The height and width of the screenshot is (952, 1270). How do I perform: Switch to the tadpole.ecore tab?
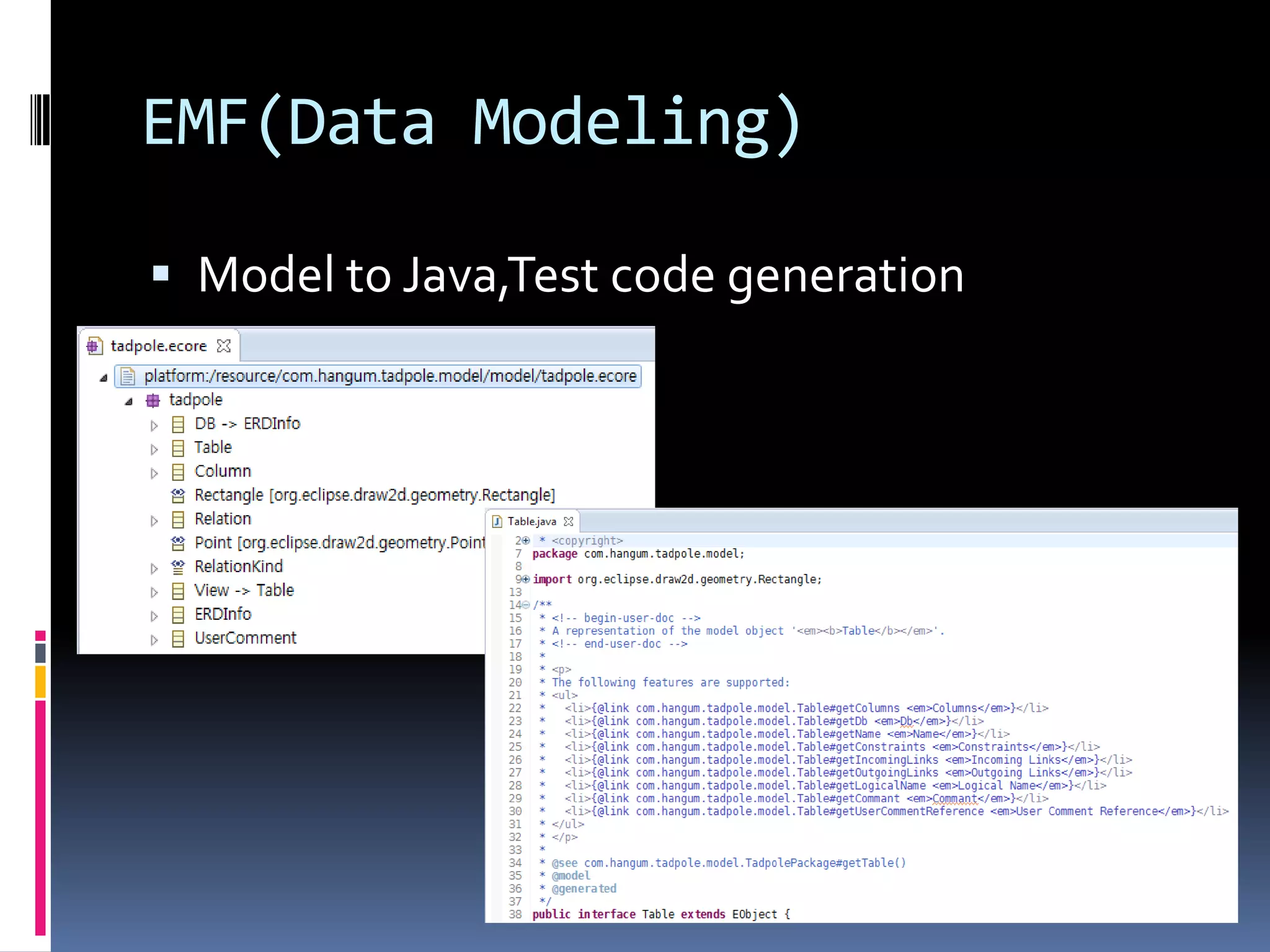point(158,346)
